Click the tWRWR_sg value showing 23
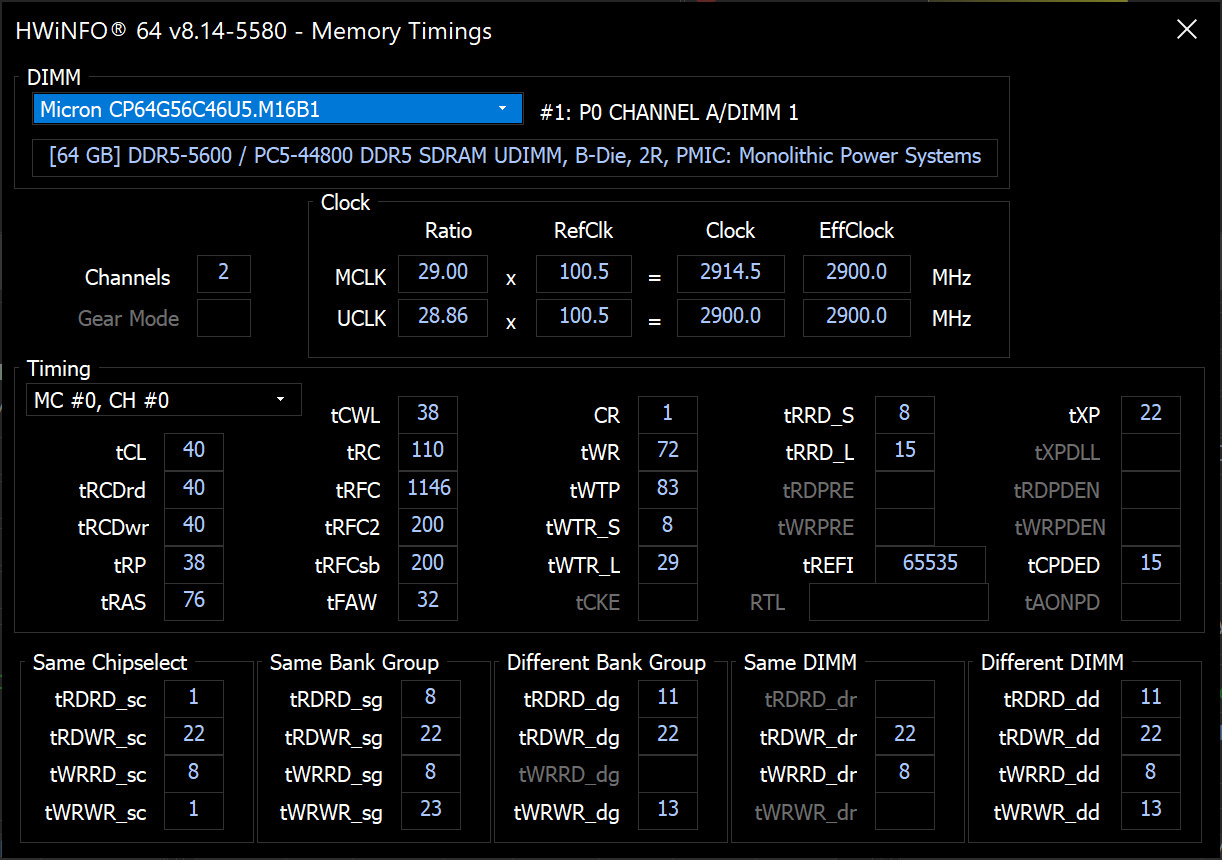 430,810
